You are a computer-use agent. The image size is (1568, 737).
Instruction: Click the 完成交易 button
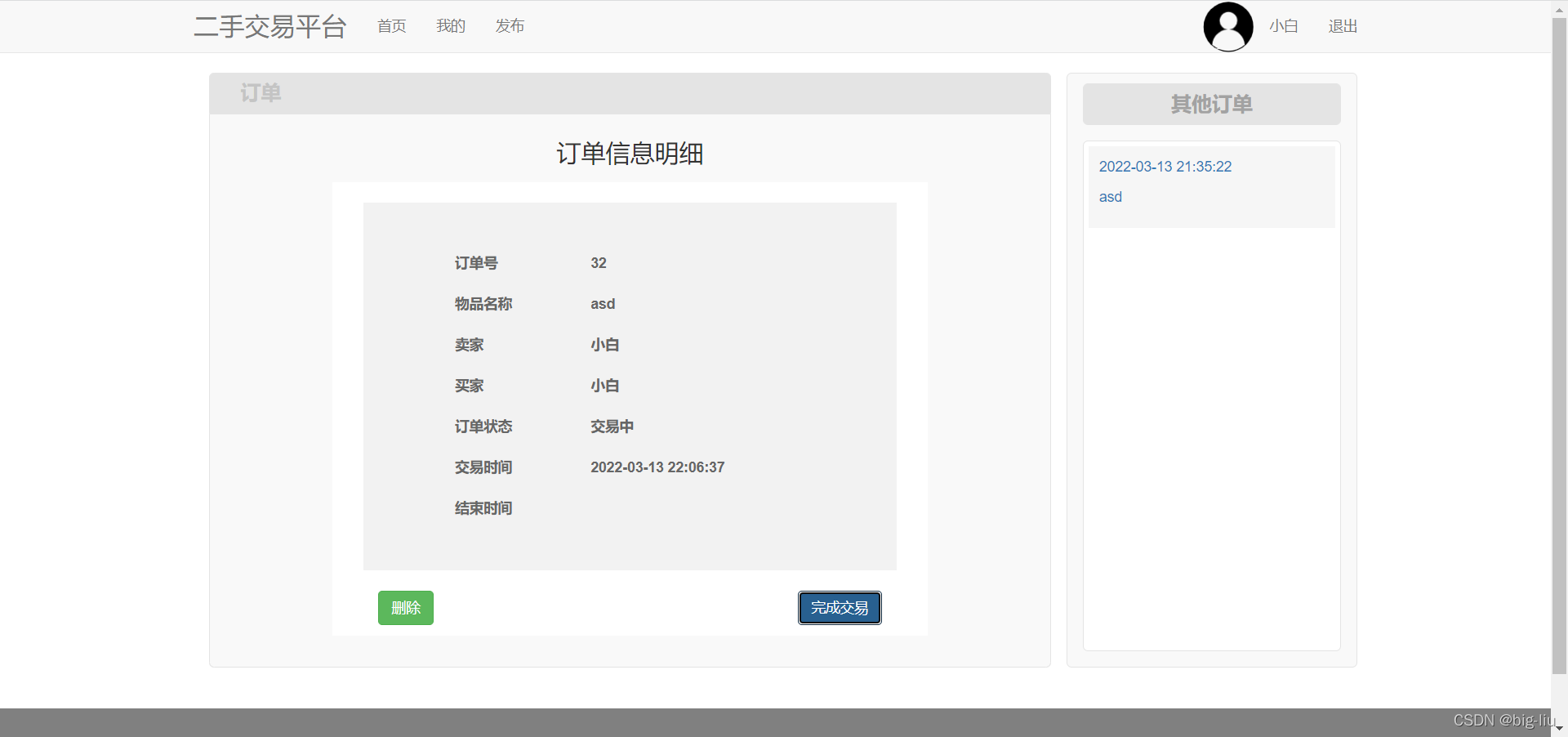(x=840, y=608)
